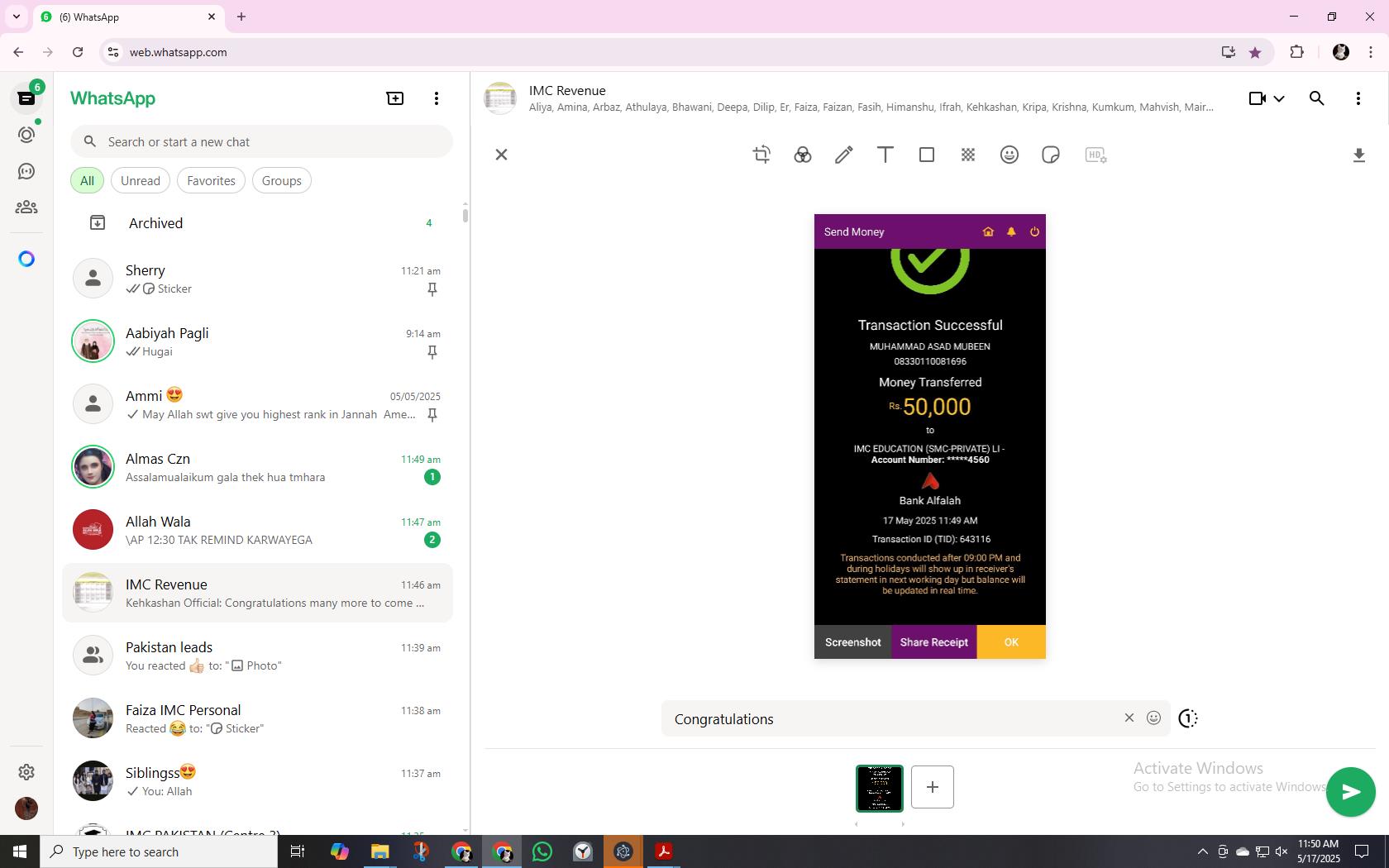Close the WhatsApp browser tab
1389x868 pixels.
click(x=212, y=17)
